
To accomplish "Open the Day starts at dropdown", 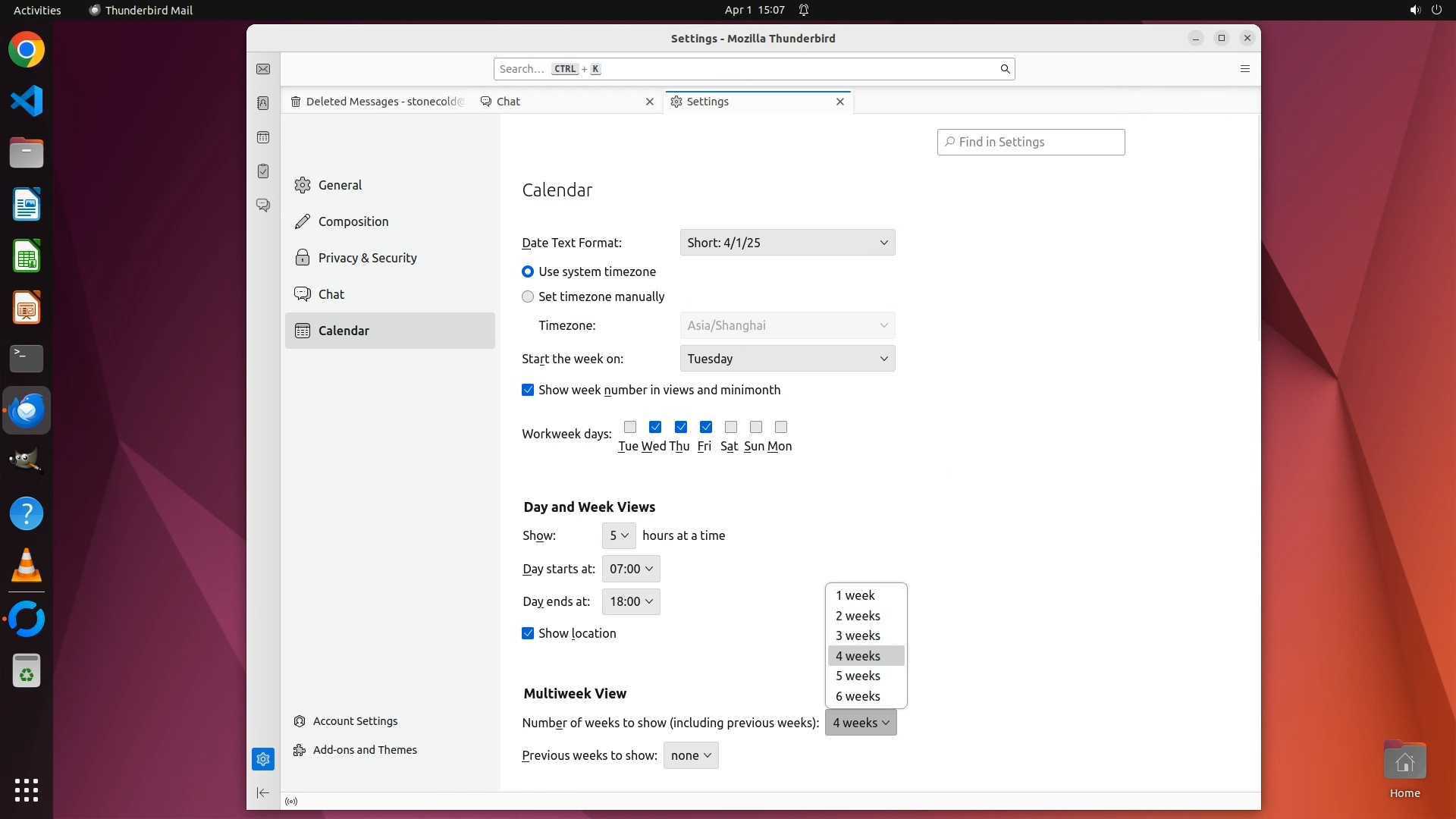I will pyautogui.click(x=630, y=569).
